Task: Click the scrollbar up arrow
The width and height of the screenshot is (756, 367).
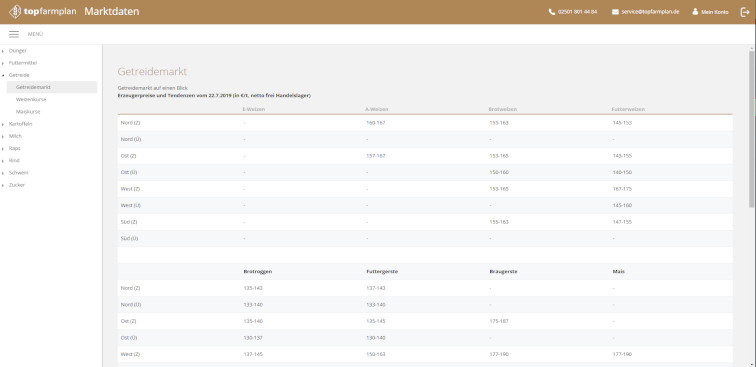Action: click(x=752, y=48)
